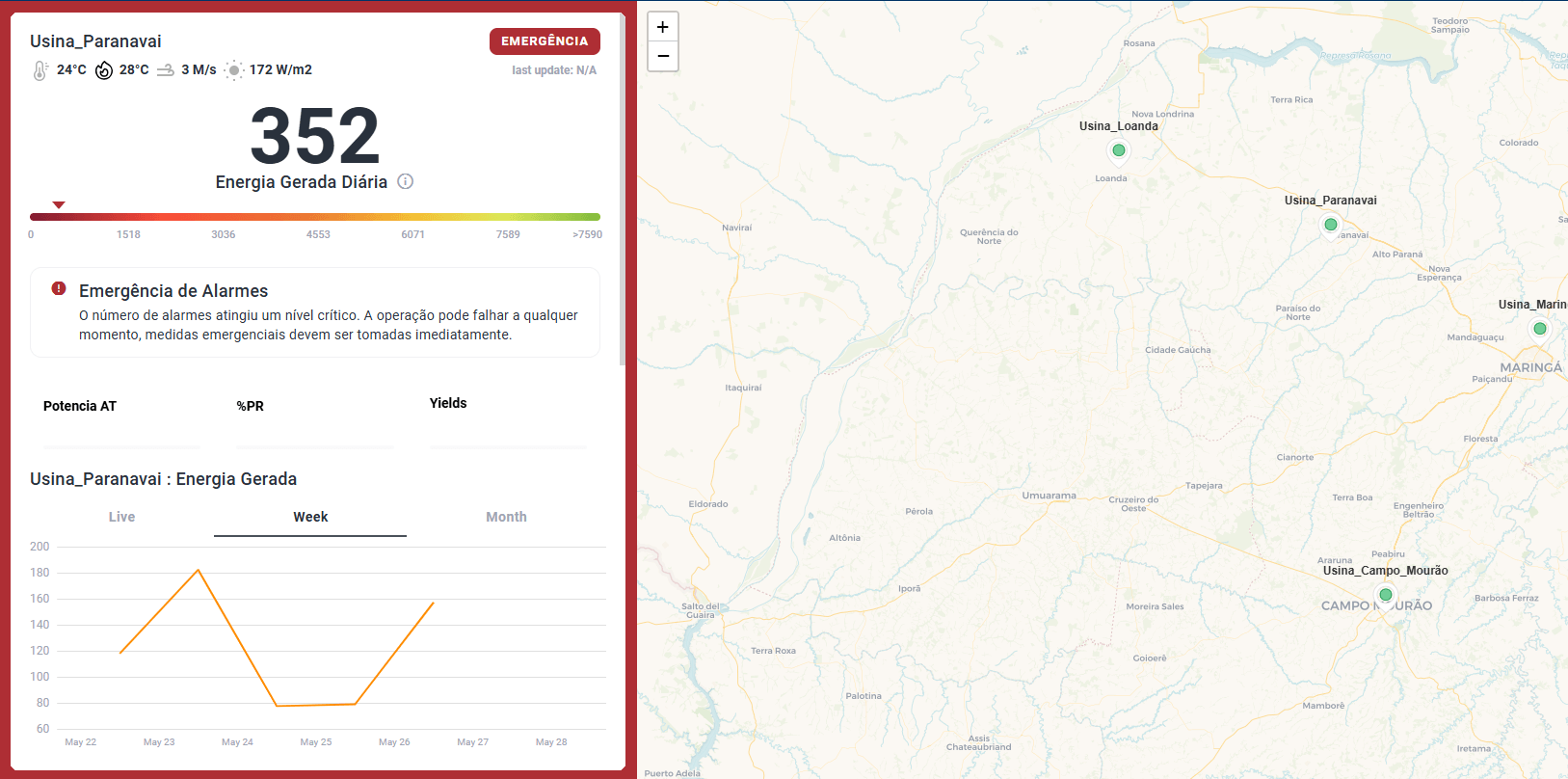Switch chart to Month tab
Screen dimensions: 1568x779
coord(506,517)
